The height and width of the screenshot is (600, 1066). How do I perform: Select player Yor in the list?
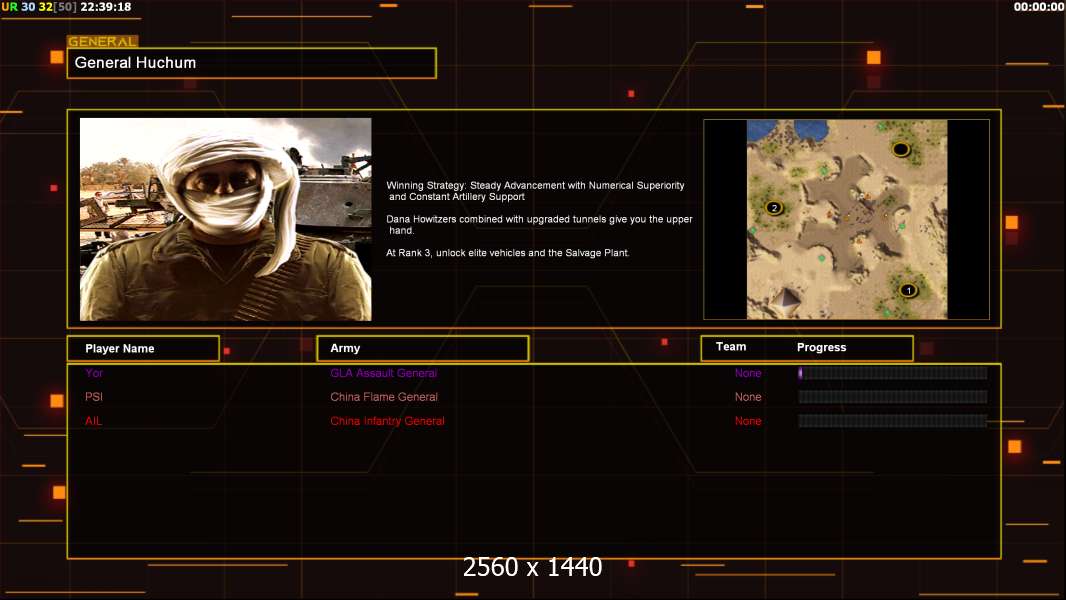click(94, 373)
